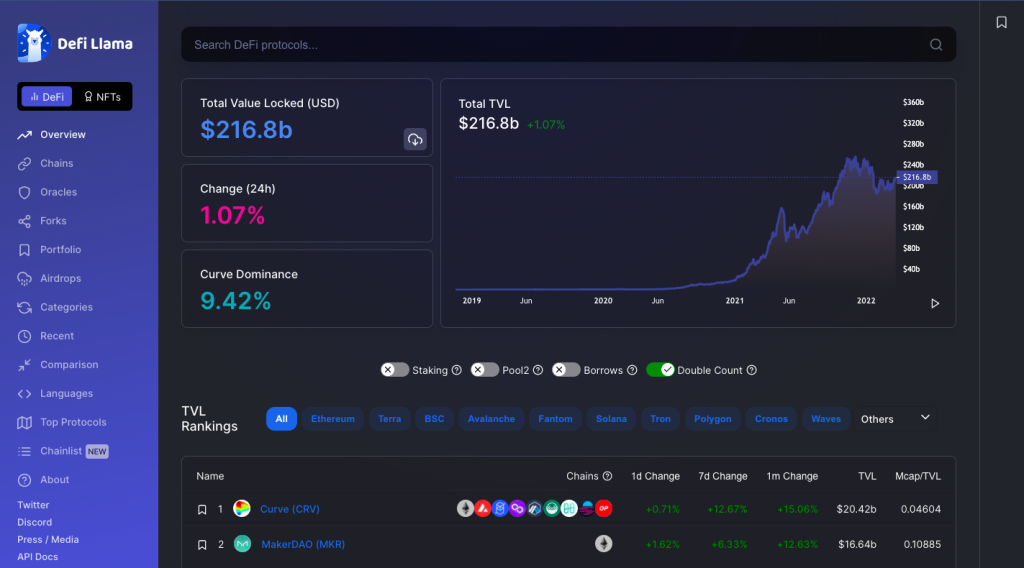Switch to the DeFi mode button

[x=47, y=97]
